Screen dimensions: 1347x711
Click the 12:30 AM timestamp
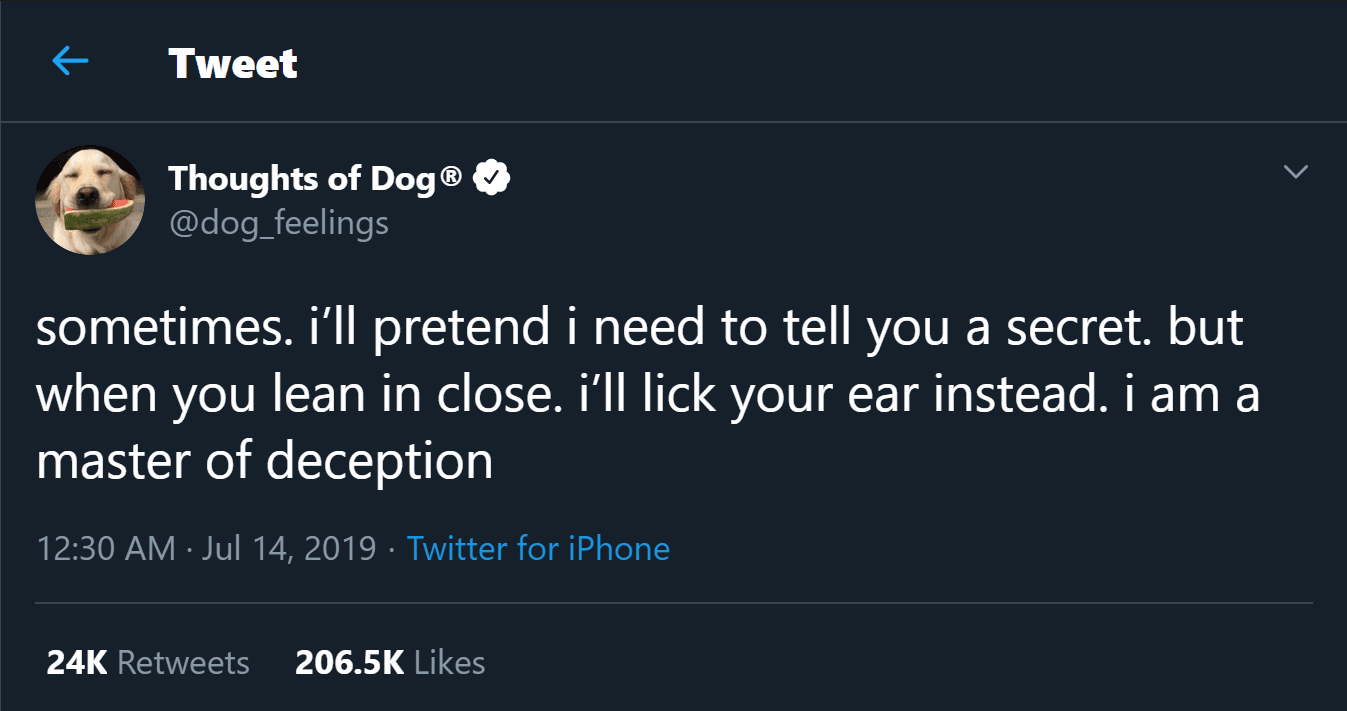tap(105, 548)
